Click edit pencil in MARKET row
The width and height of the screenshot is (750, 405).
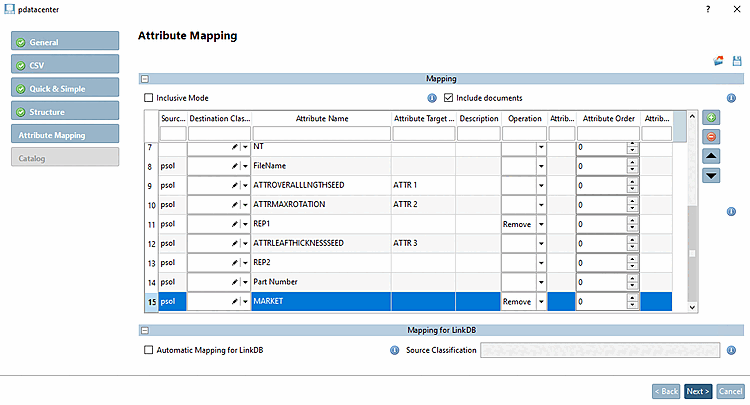point(234,302)
